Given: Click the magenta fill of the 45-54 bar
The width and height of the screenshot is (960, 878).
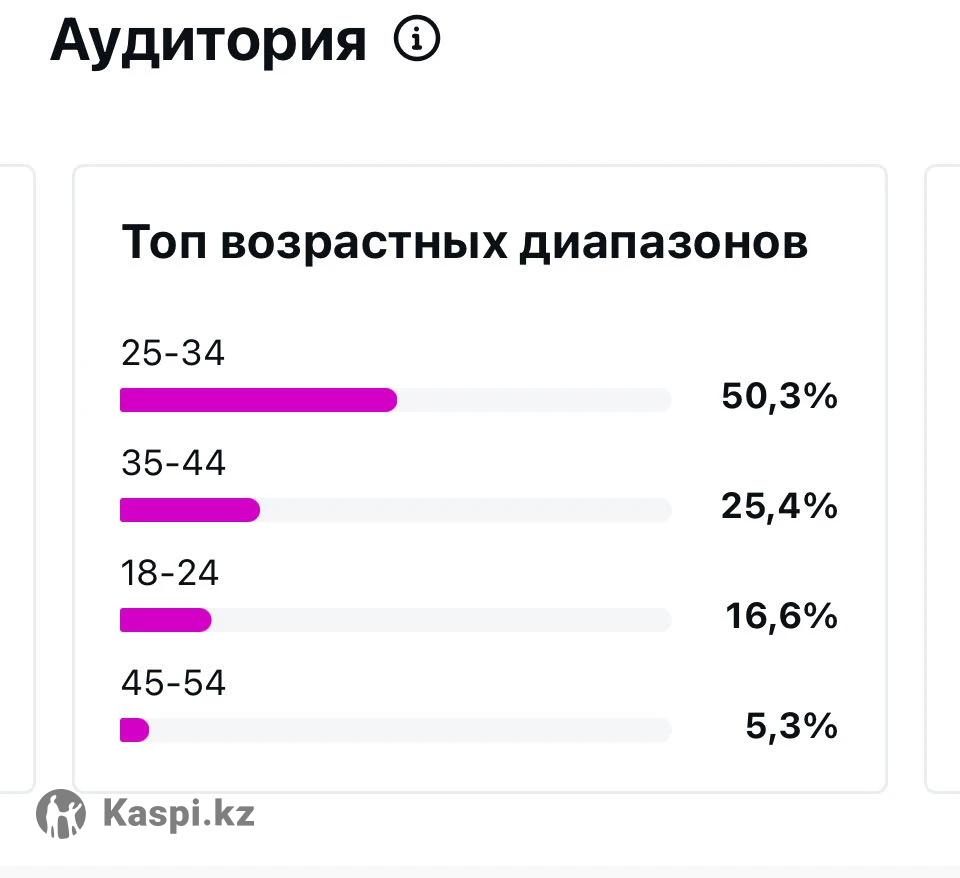Looking at the screenshot, I should point(134,730).
